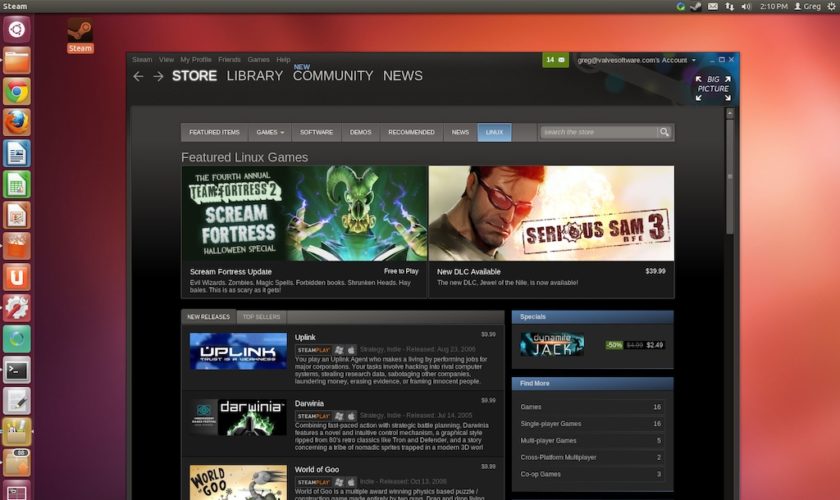Switch to the Top Sellers tab
This screenshot has height=500, width=840.
[261, 317]
